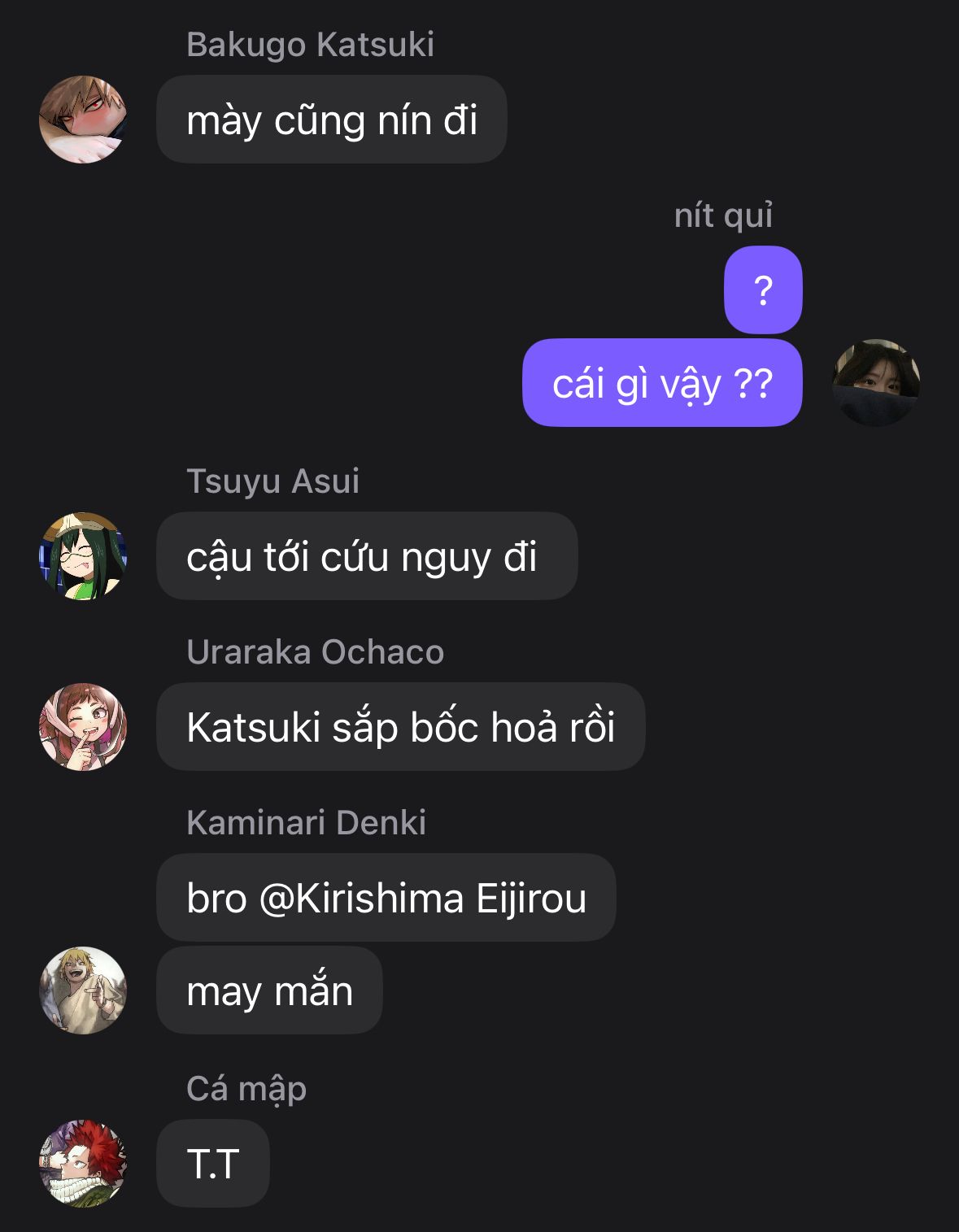Tap the "cậu tới cứu nguy đi" message
Image resolution: width=959 pixels, height=1232 pixels.
tap(367, 556)
